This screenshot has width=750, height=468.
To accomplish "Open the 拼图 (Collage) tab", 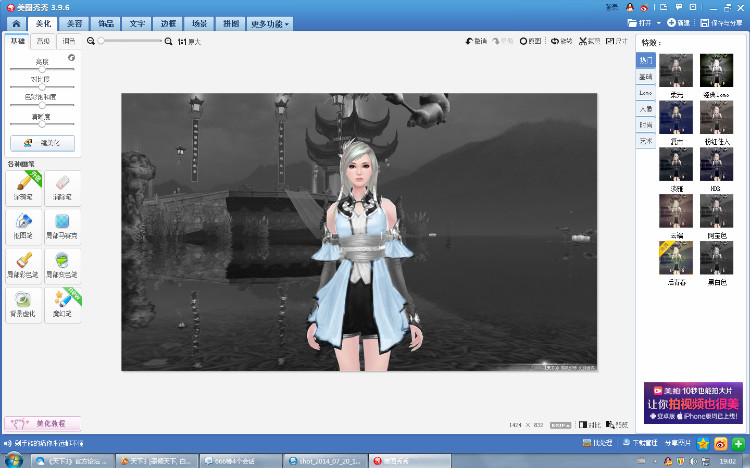I will 231,23.
